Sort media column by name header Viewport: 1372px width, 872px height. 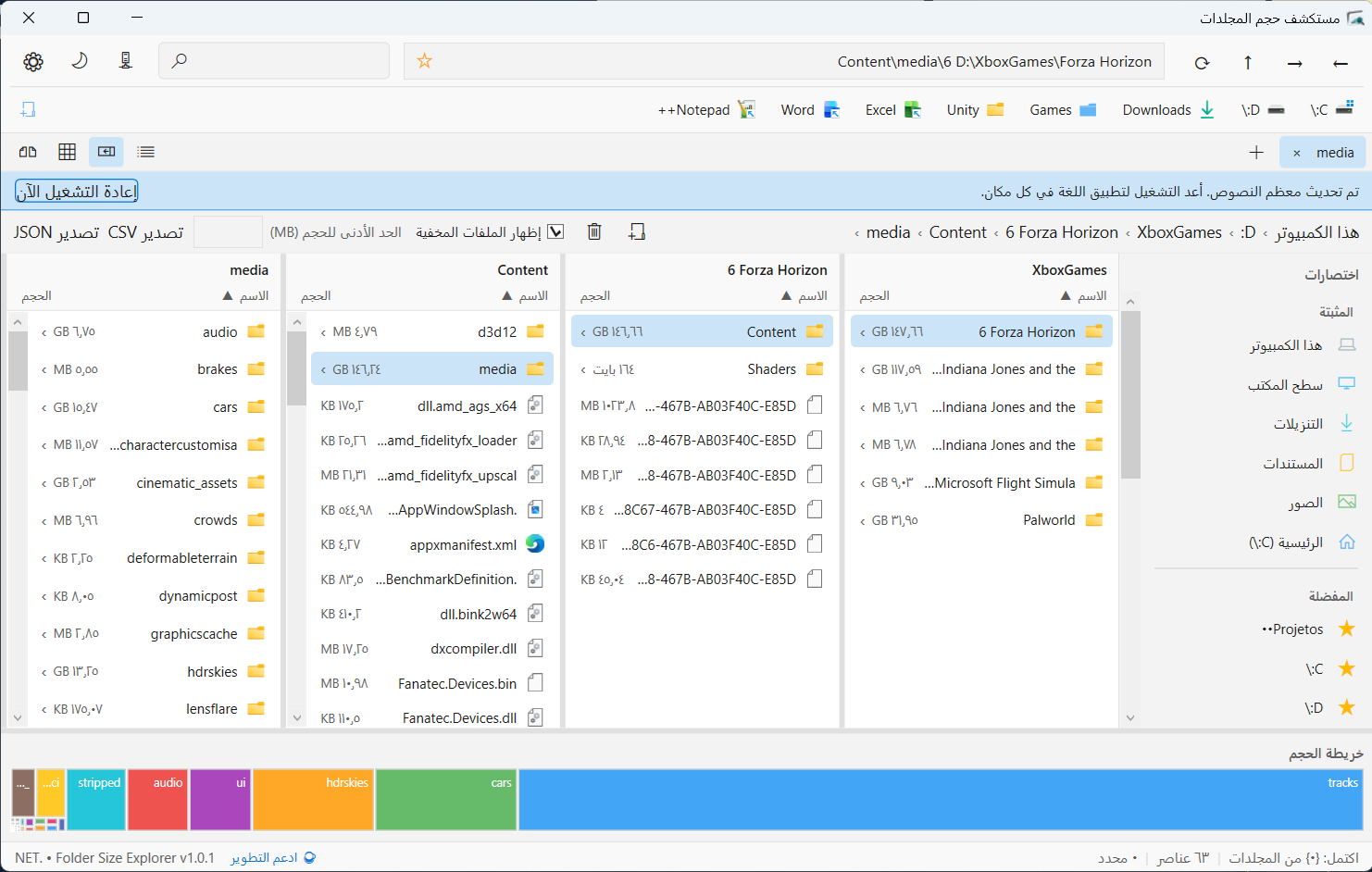(246, 296)
